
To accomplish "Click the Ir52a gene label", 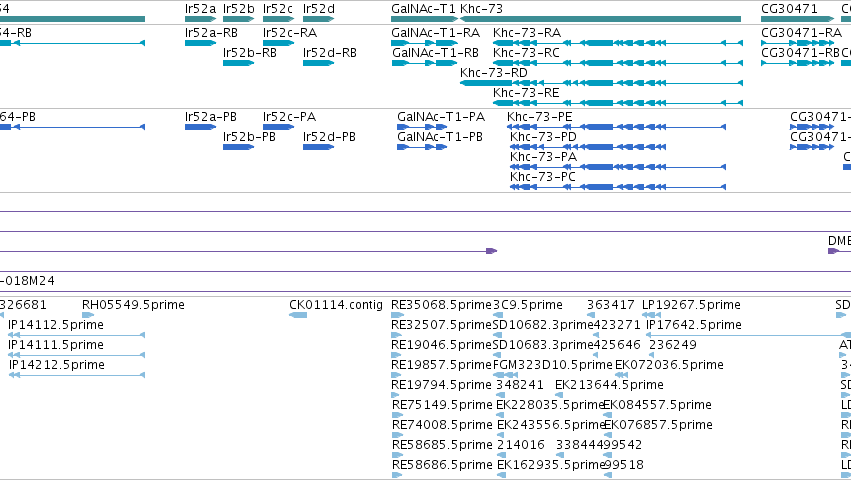I will click(x=200, y=9).
